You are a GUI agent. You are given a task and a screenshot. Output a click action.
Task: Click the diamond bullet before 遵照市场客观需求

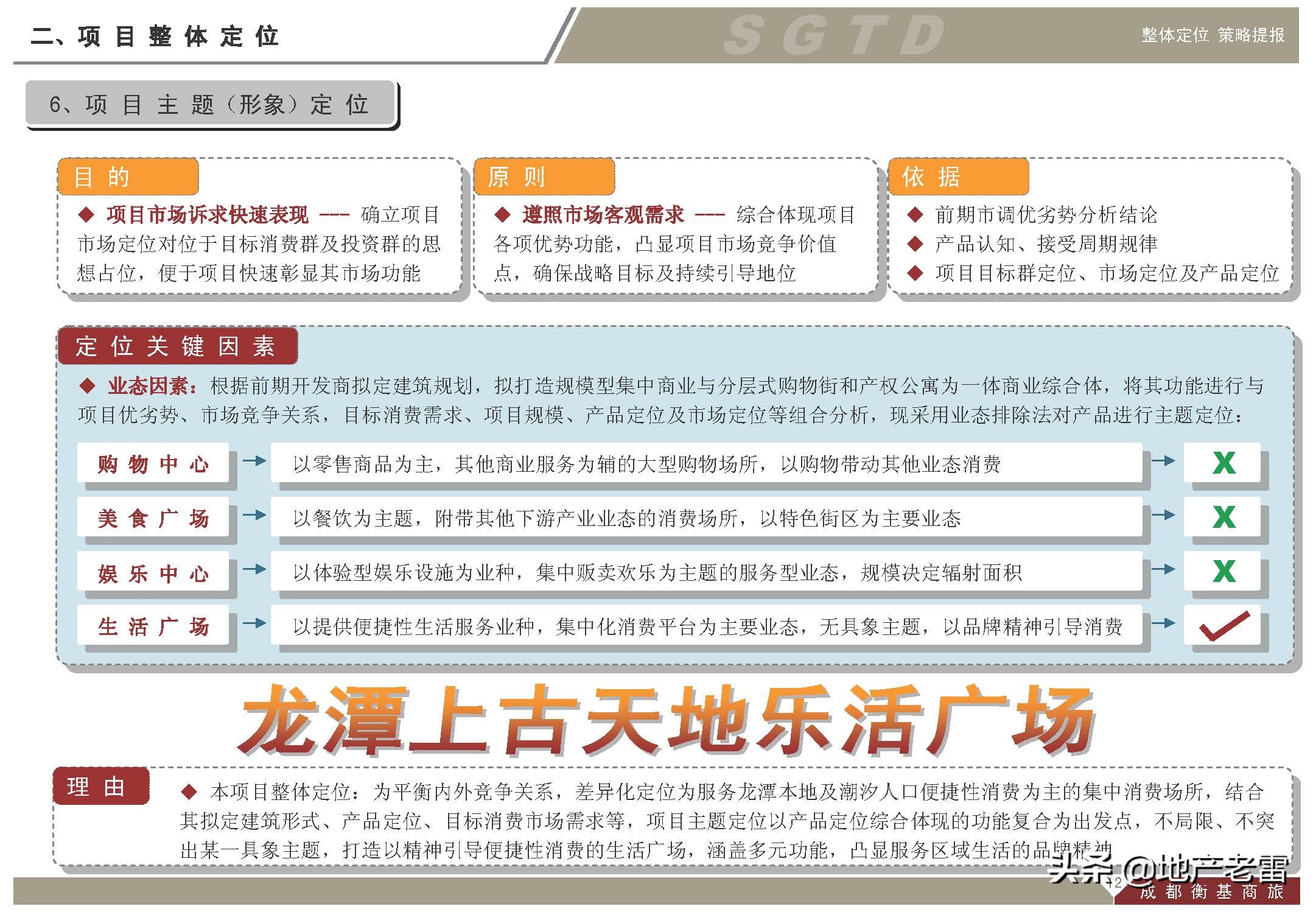coord(503,214)
